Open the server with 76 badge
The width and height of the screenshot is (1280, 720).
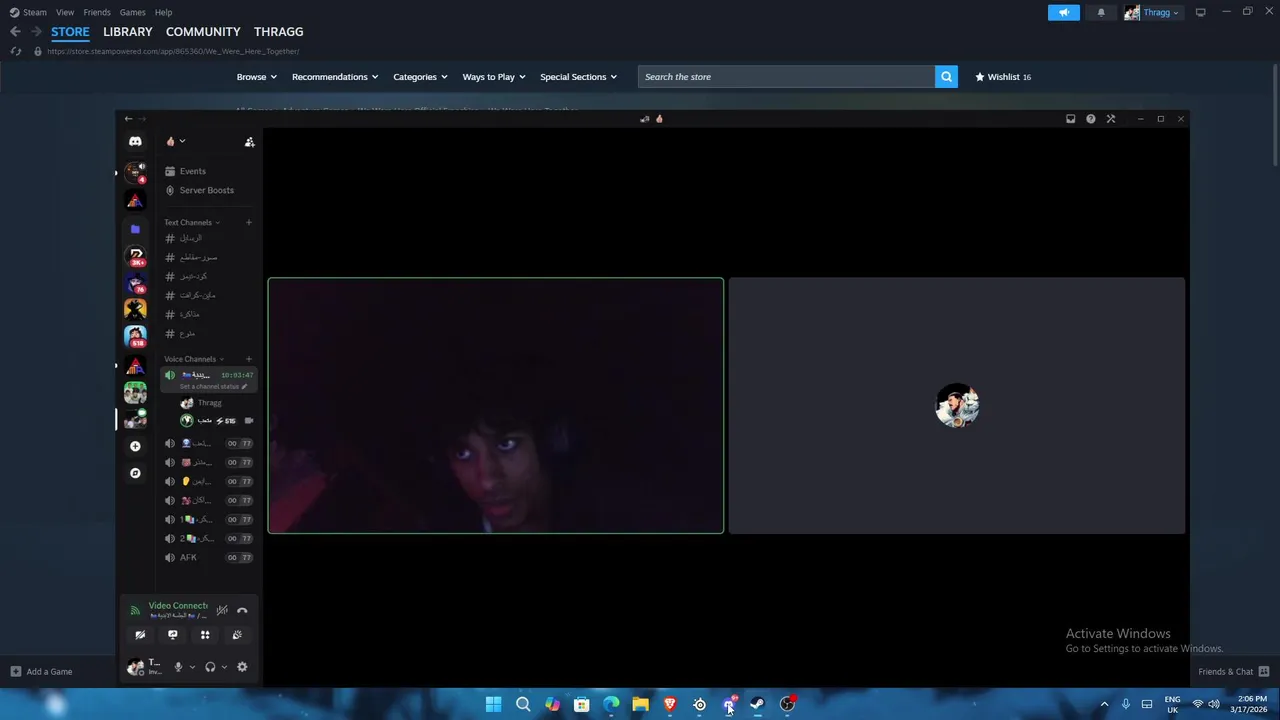tap(135, 283)
